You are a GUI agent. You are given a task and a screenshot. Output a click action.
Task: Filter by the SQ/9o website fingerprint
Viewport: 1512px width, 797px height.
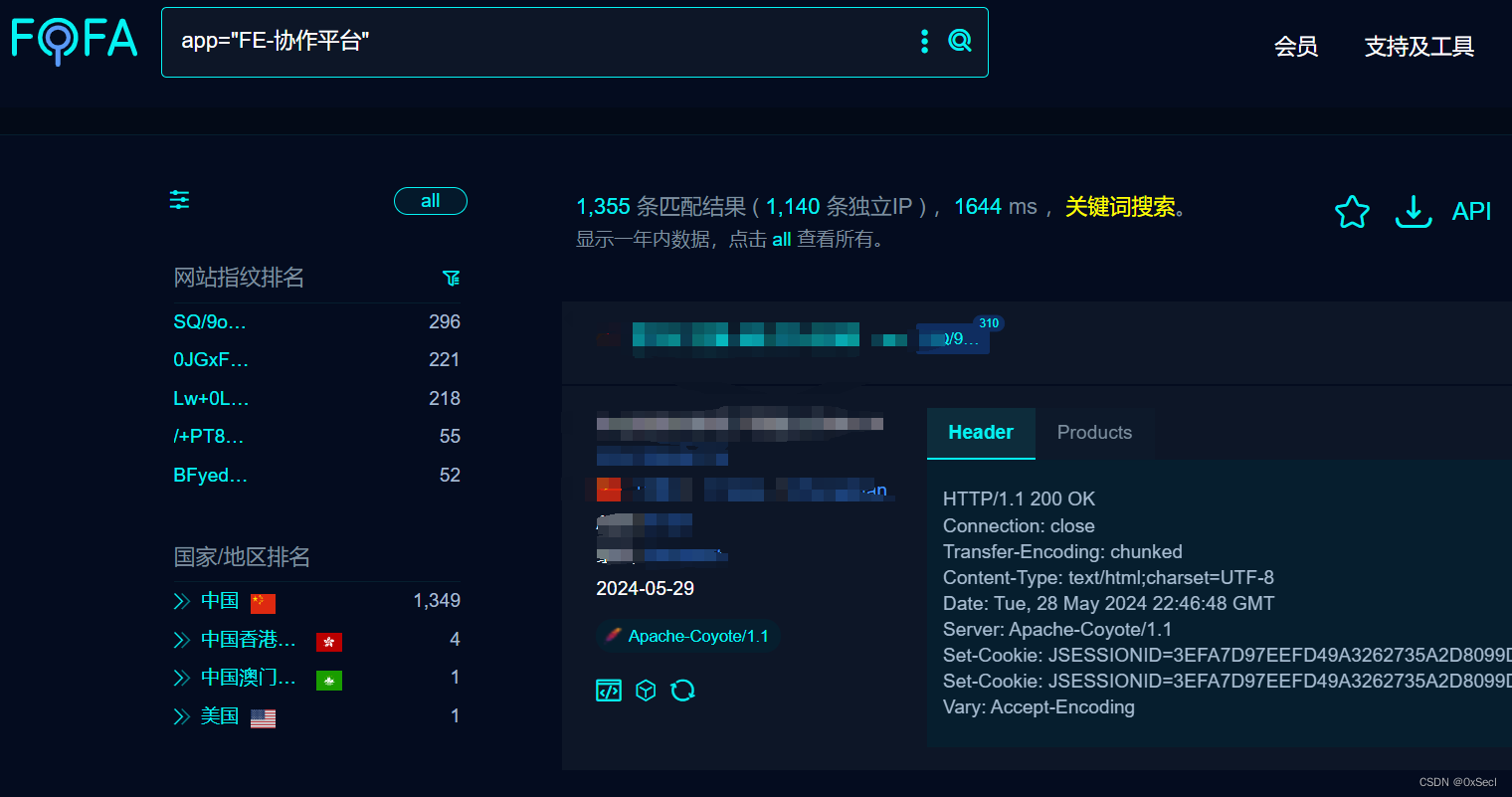click(x=209, y=320)
